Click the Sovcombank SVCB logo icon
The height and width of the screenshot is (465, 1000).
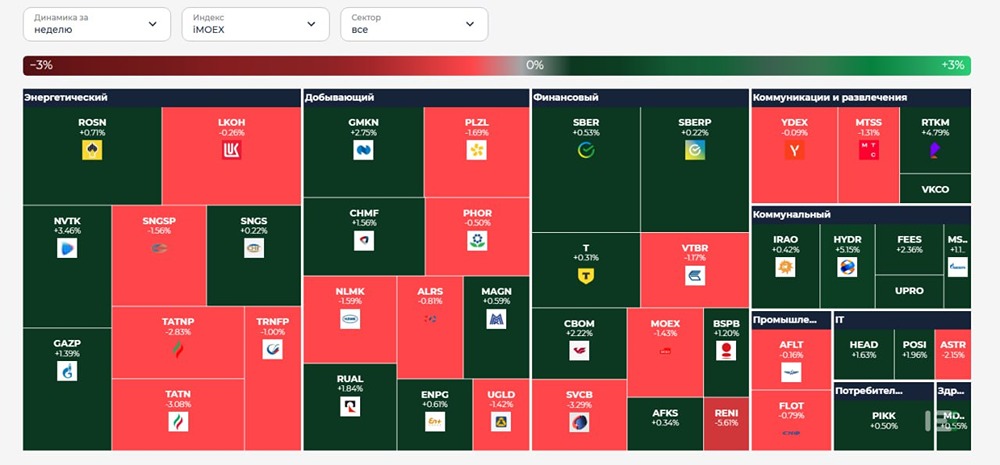pos(579,422)
